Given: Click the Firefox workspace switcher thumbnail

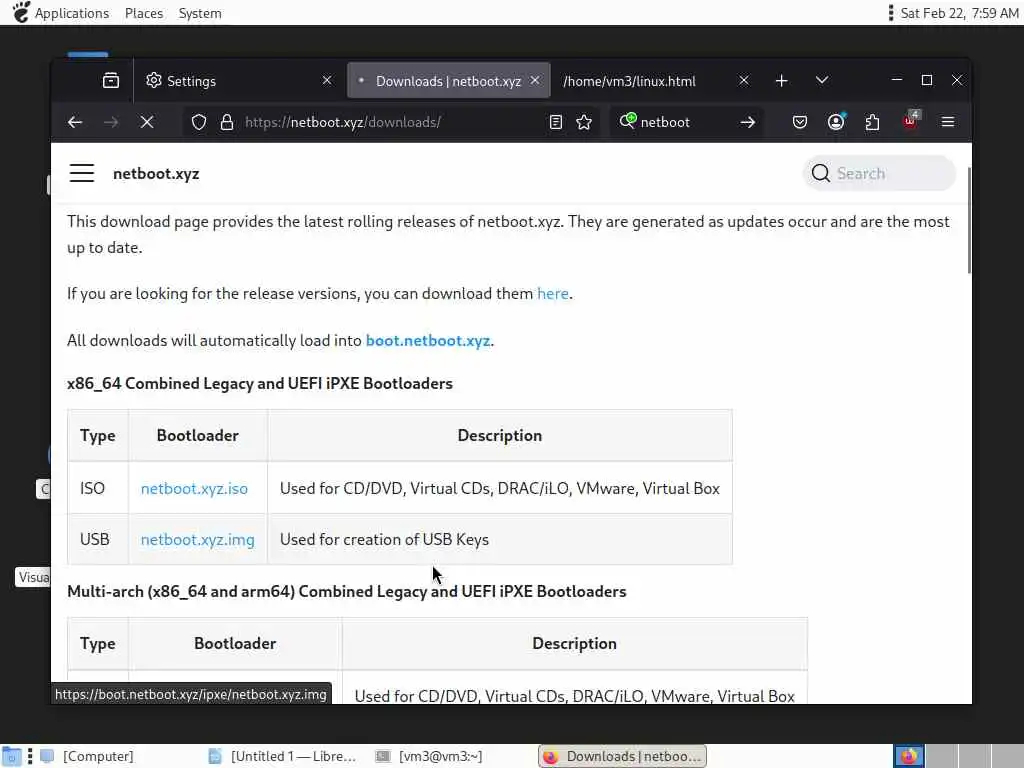Looking at the screenshot, I should [909, 756].
